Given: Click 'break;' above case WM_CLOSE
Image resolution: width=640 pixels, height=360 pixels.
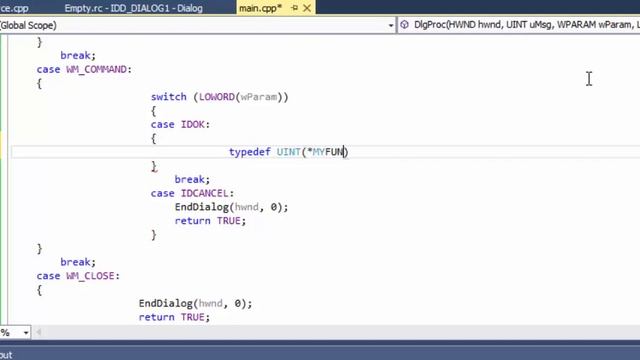Looking at the screenshot, I should (x=78, y=262).
